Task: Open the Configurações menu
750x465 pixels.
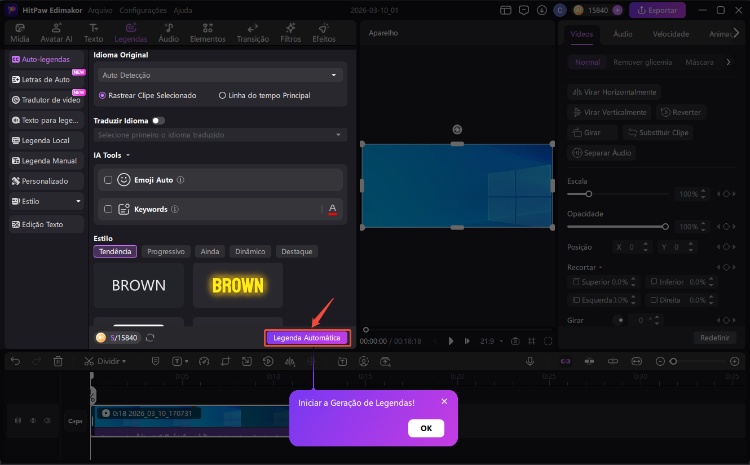Action: coord(141,9)
